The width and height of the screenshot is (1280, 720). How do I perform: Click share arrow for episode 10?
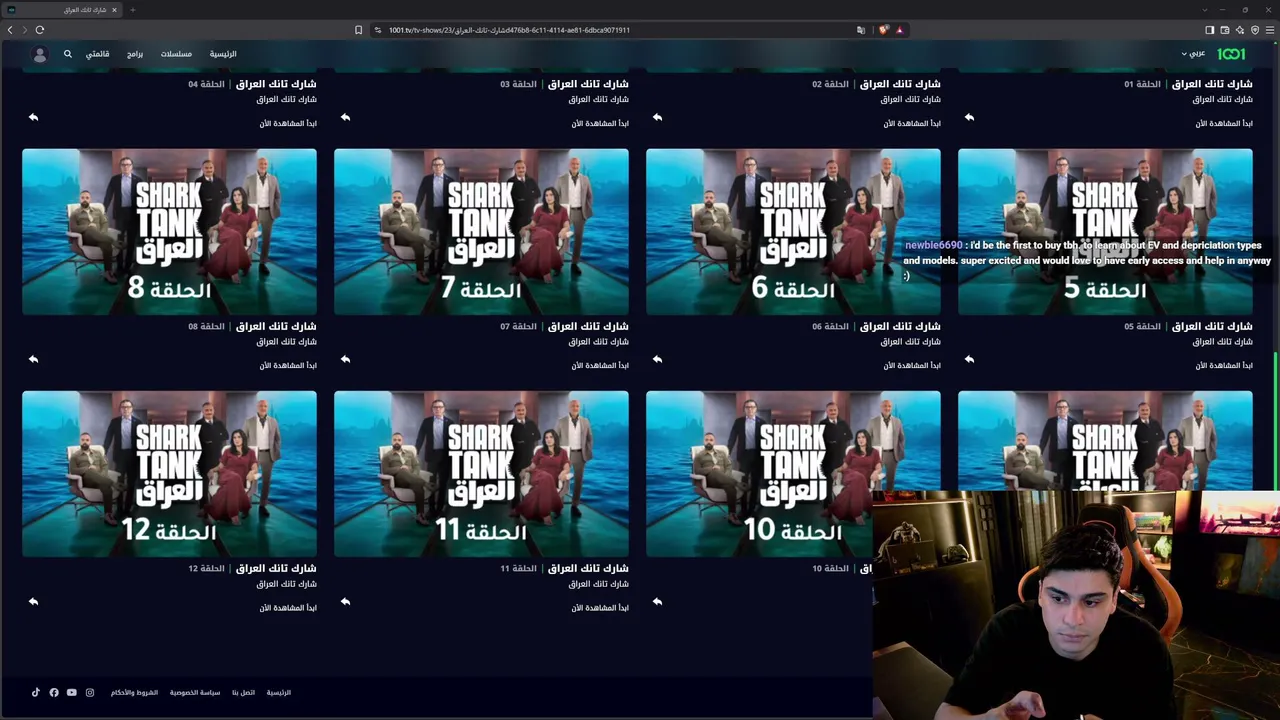pyautogui.click(x=657, y=601)
